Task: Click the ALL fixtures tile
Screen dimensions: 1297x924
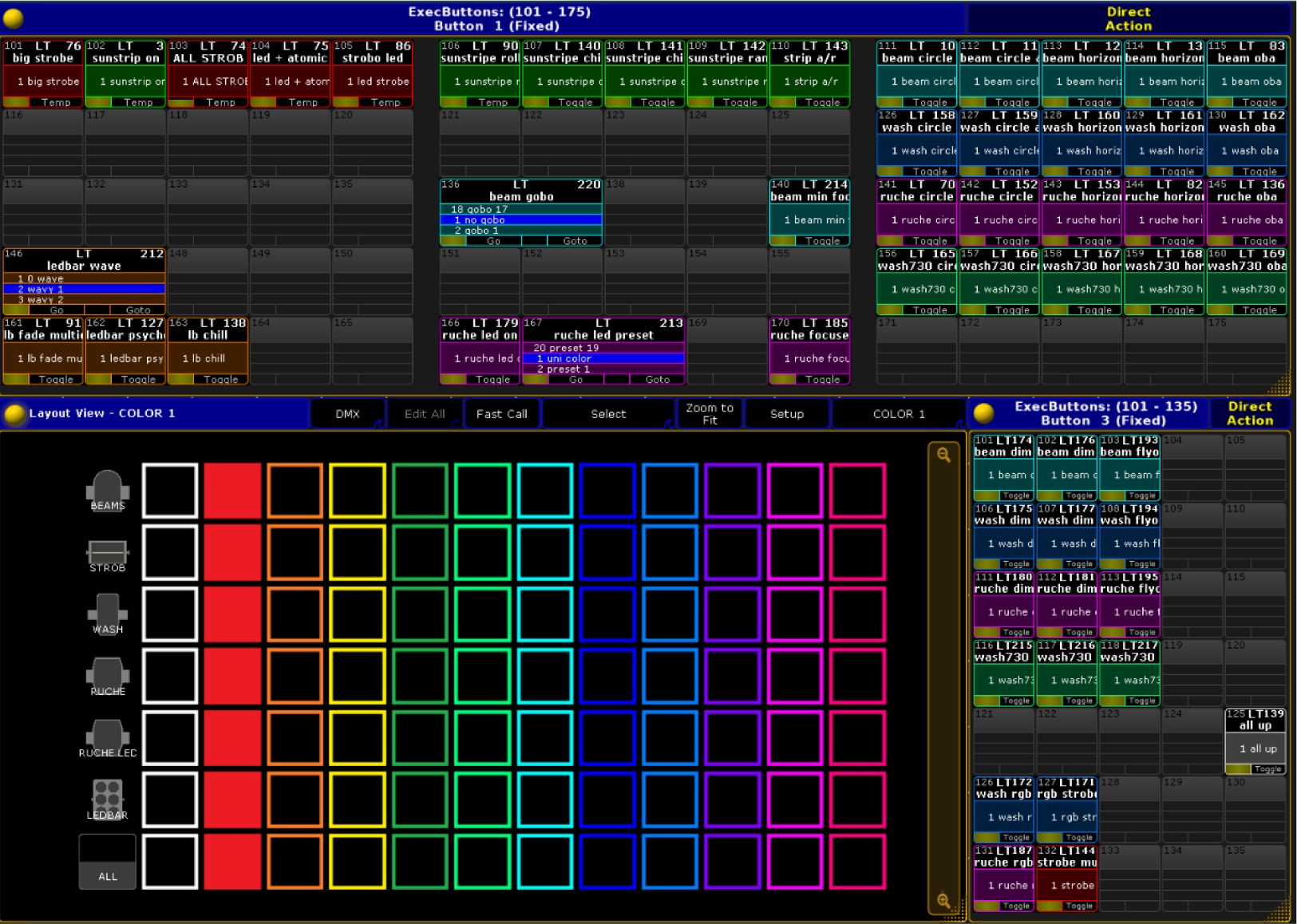Action: pyautogui.click(x=108, y=862)
